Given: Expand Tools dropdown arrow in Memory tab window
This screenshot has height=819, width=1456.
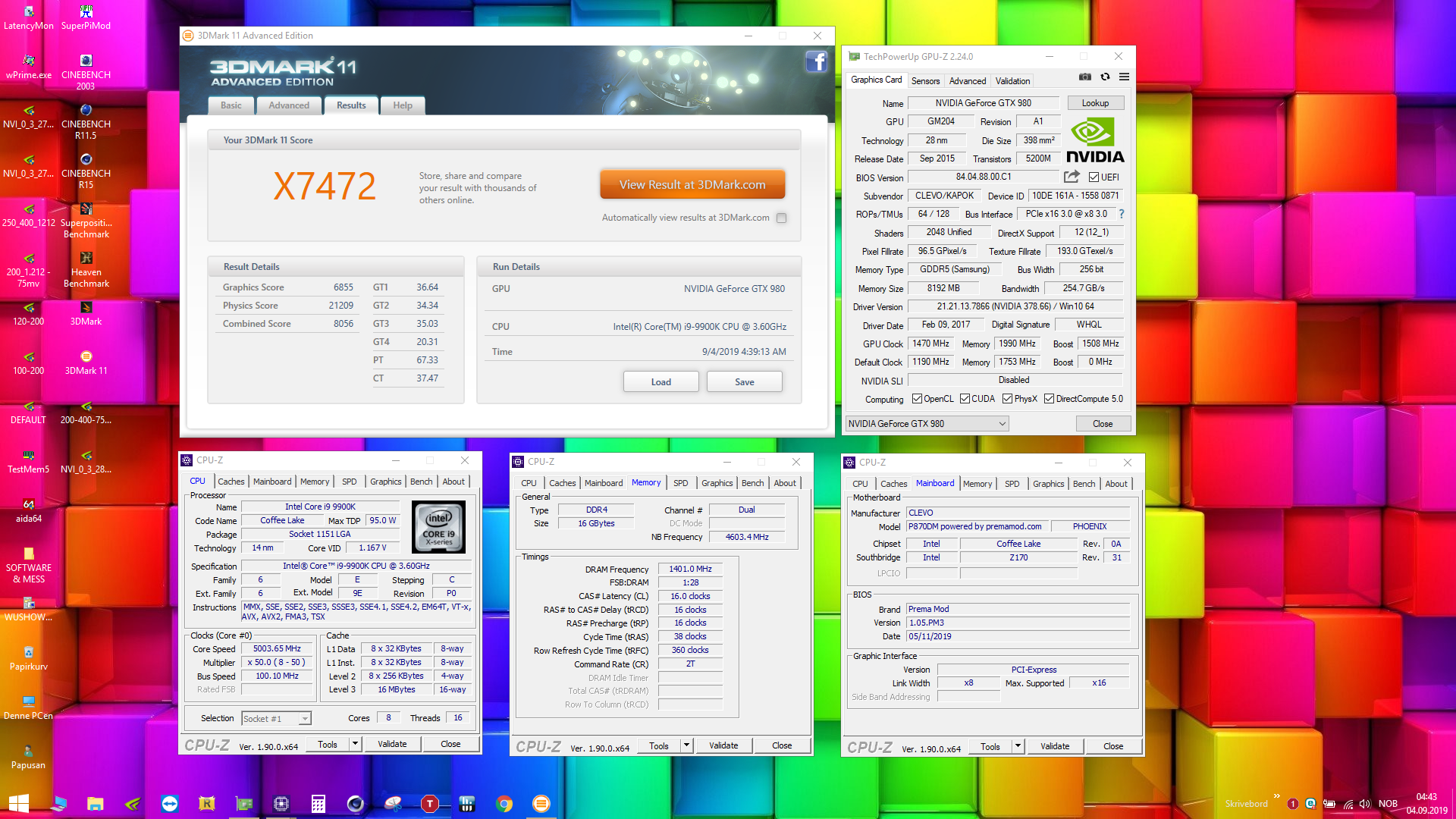Looking at the screenshot, I should 686,746.
